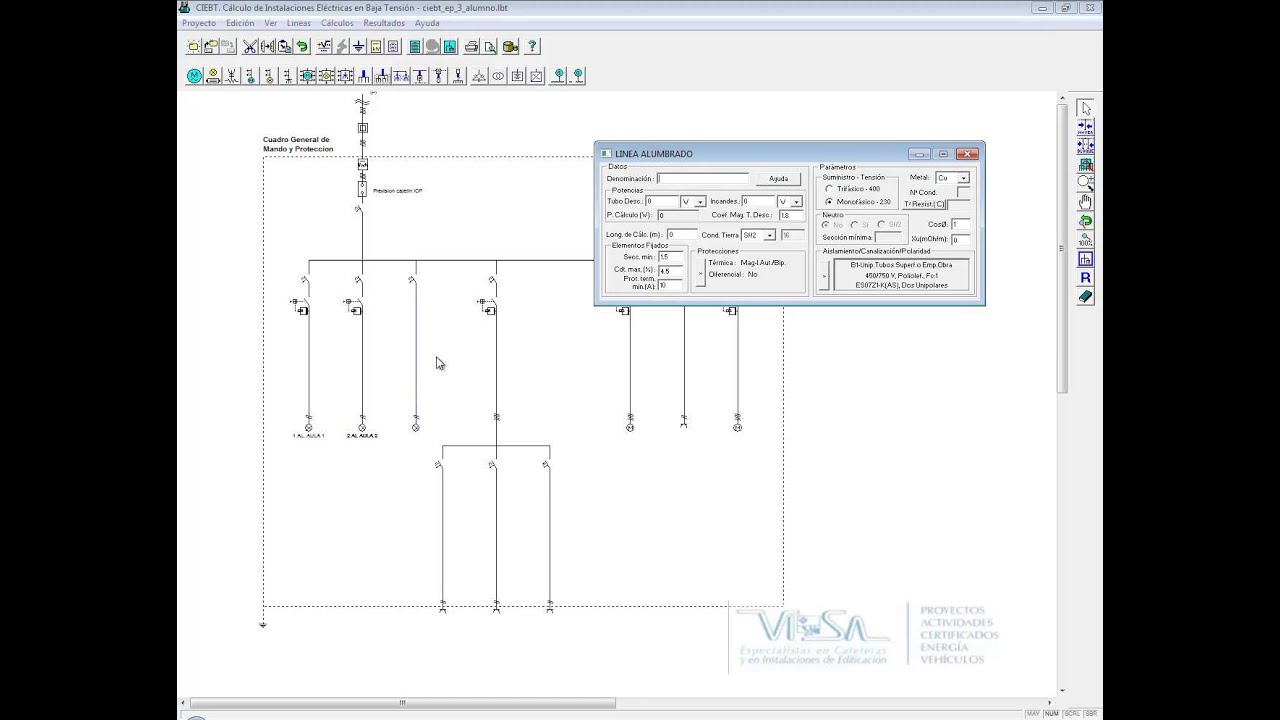
Task: Click the Print toolbar icon
Action: coord(472,46)
